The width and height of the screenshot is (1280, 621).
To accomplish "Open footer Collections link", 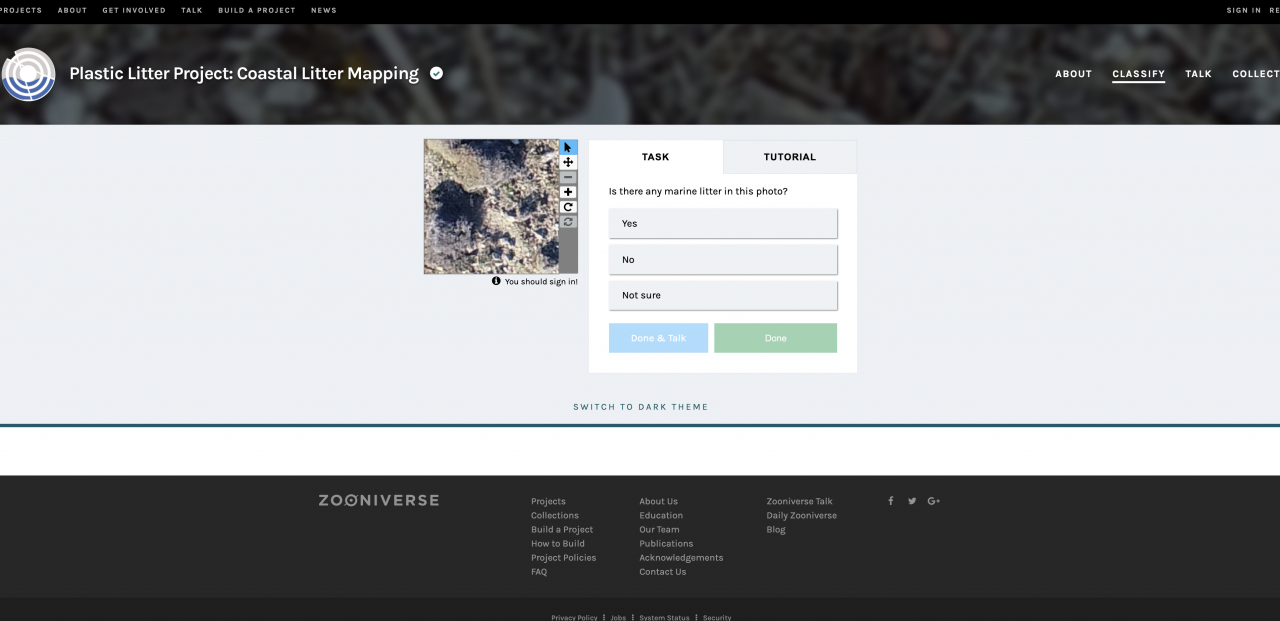I will pyautogui.click(x=555, y=515).
